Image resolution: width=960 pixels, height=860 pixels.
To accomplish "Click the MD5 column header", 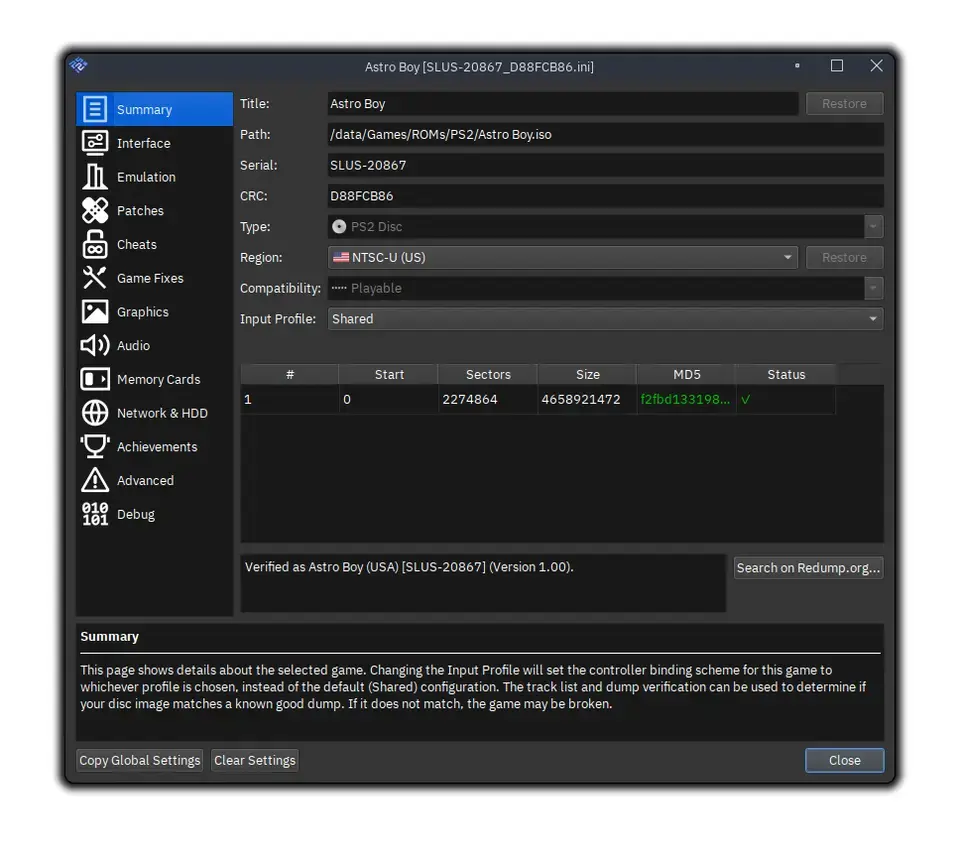I will 686,374.
